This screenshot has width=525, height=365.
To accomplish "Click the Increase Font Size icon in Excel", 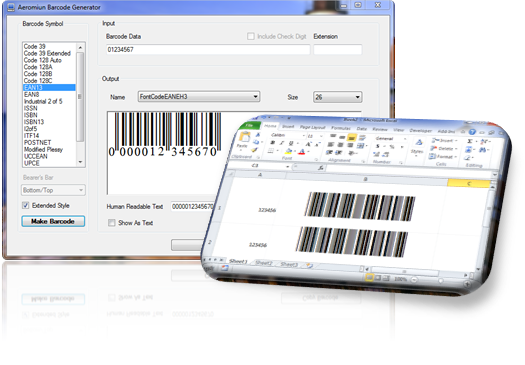I will click(308, 144).
